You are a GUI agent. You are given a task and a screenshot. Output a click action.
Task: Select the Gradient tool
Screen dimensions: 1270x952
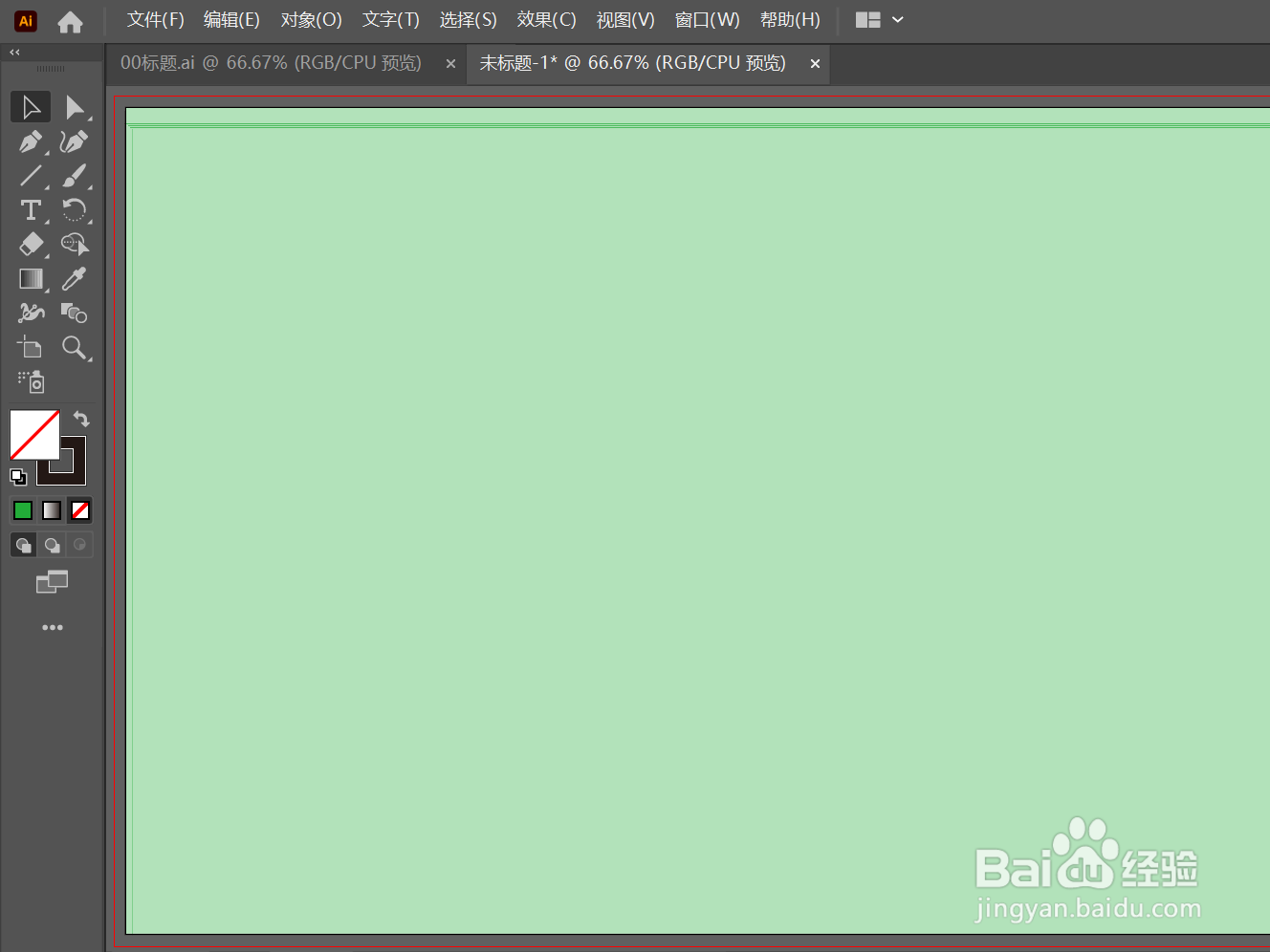pos(31,279)
